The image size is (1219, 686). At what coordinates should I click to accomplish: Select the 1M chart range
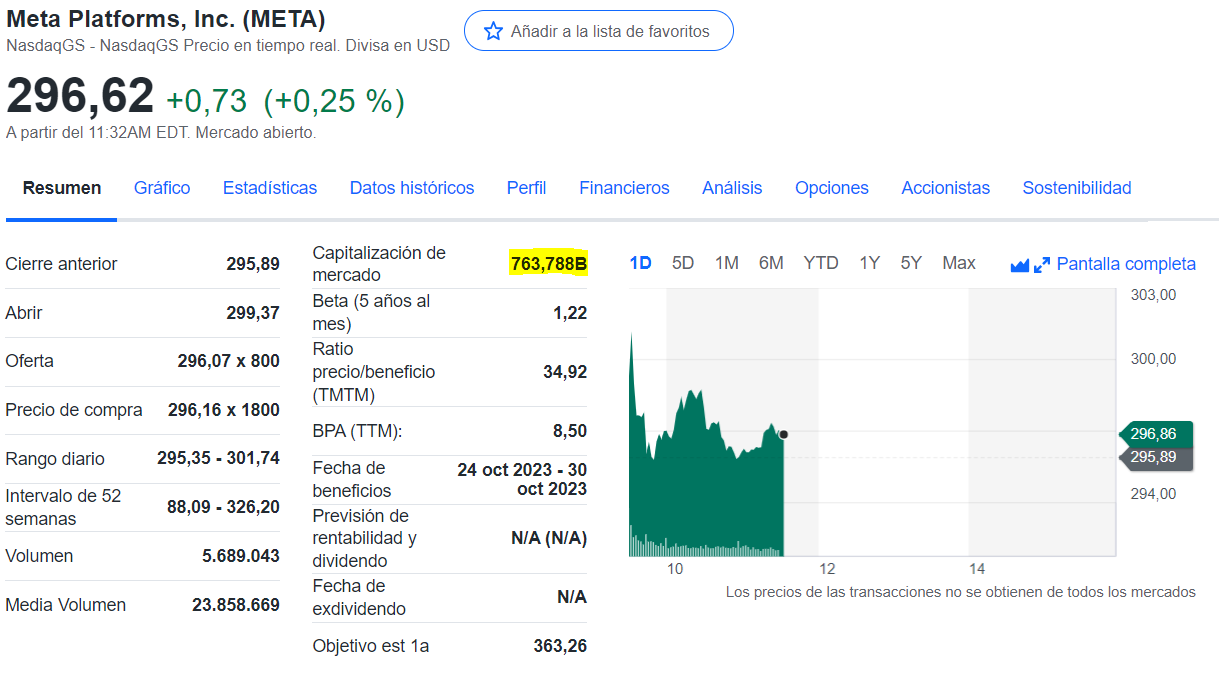click(727, 263)
